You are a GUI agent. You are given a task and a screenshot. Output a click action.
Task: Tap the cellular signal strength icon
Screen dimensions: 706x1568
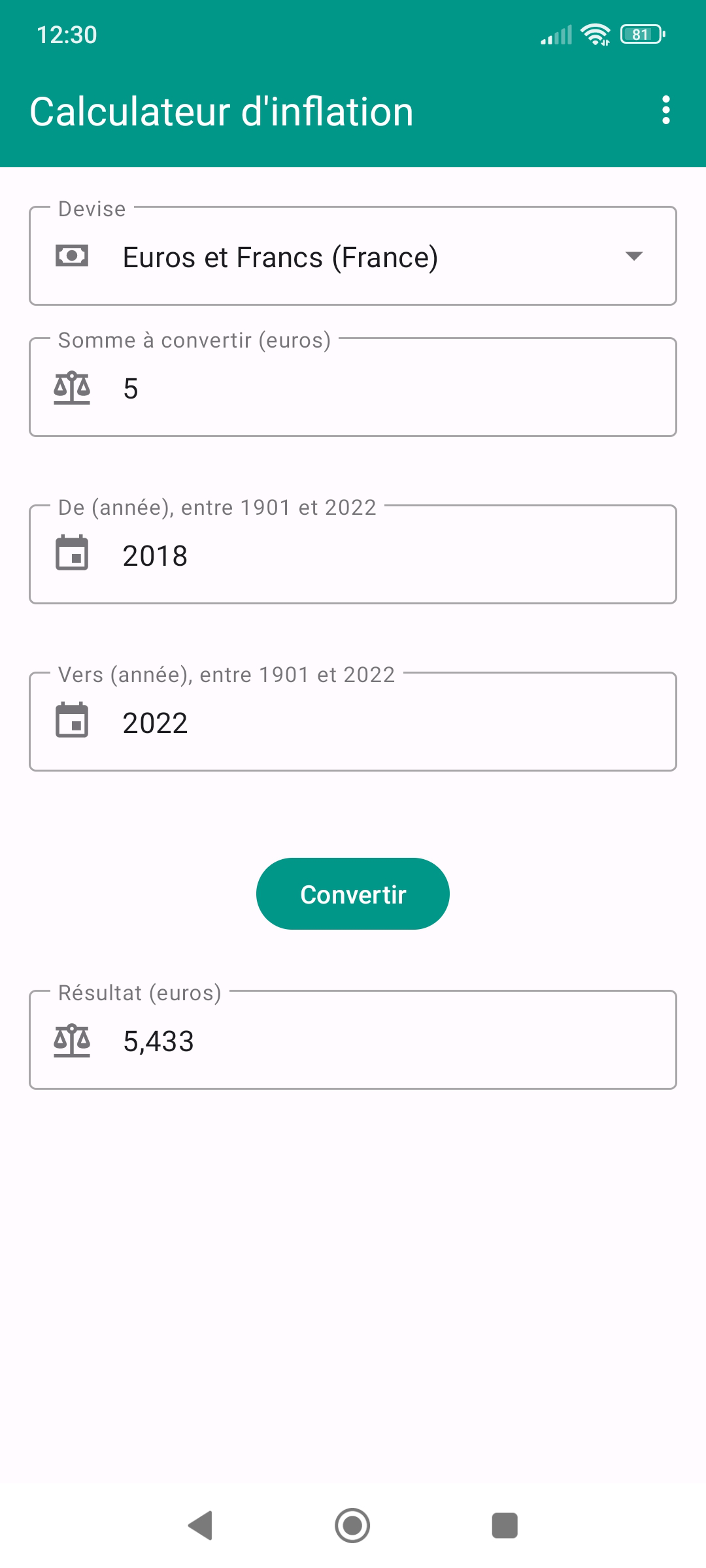coord(556,35)
